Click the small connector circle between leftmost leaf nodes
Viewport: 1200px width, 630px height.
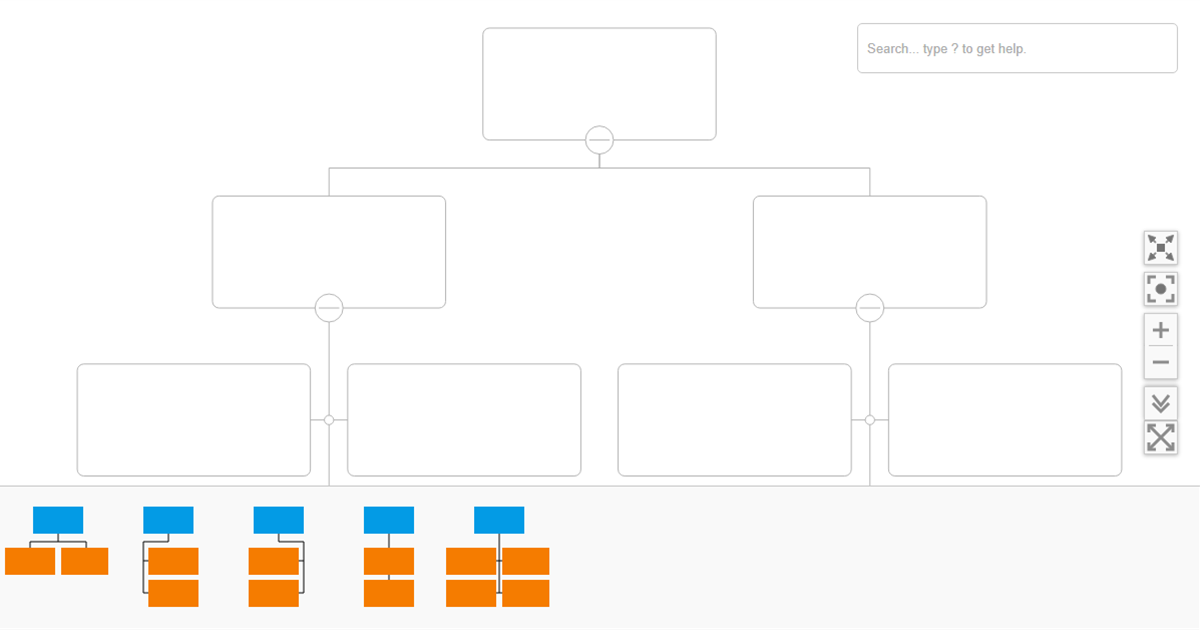point(329,420)
